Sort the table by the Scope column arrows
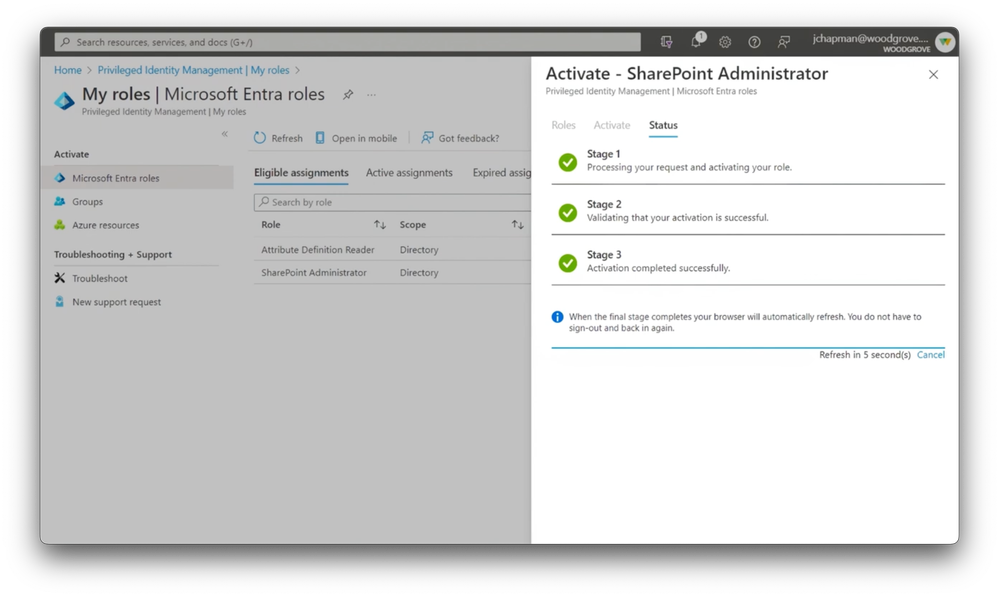999x597 pixels. (517, 225)
